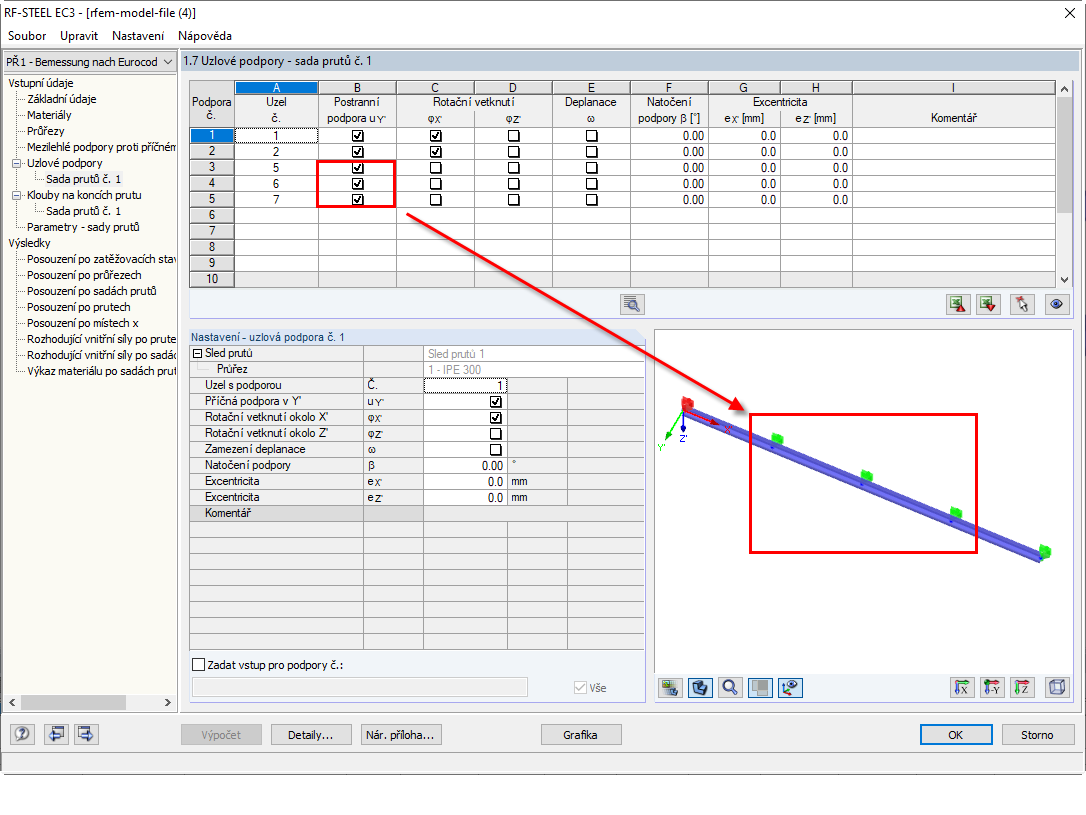This screenshot has width=1086, height=815.
Task: Collapse Uzlové podpory tree node
Action: (17, 163)
